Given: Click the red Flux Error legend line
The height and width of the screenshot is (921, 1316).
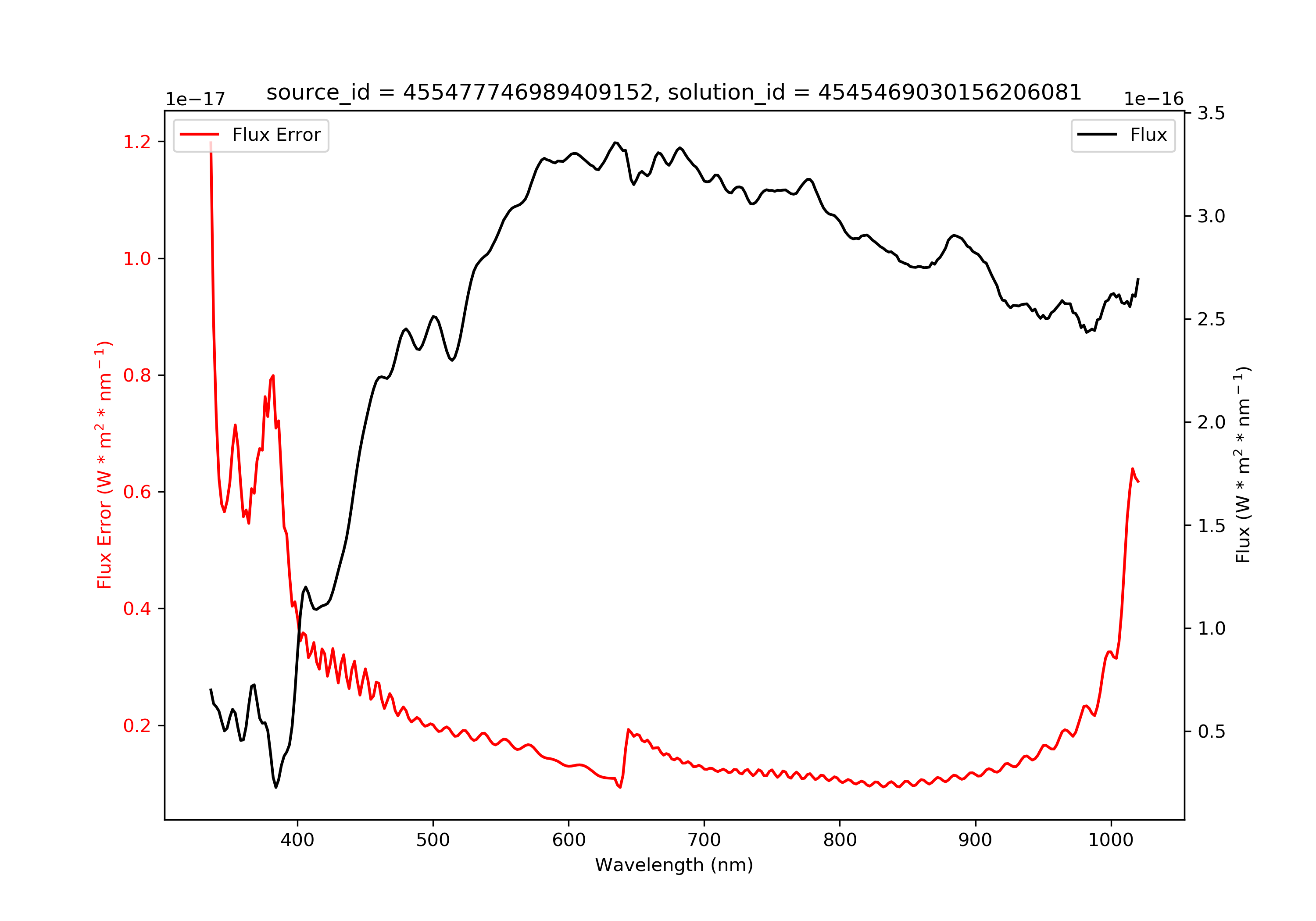Looking at the screenshot, I should coord(200,134).
